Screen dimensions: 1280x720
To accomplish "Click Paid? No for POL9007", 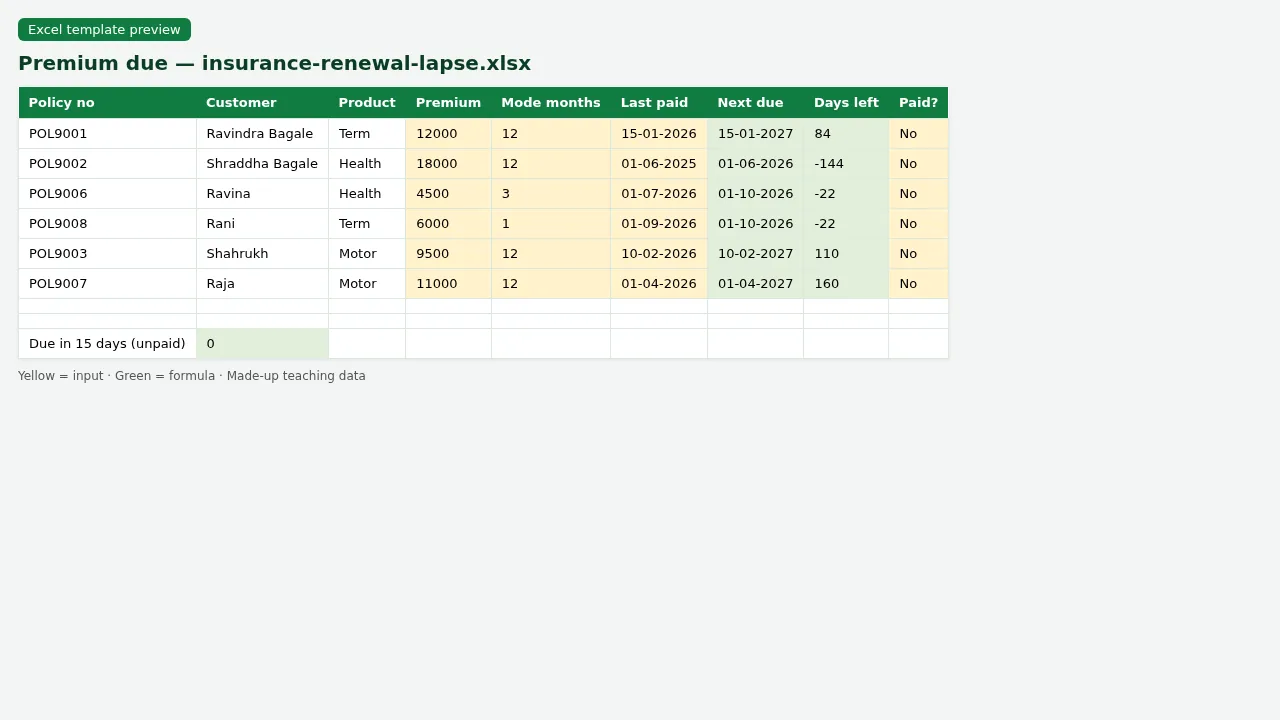I will click(918, 284).
